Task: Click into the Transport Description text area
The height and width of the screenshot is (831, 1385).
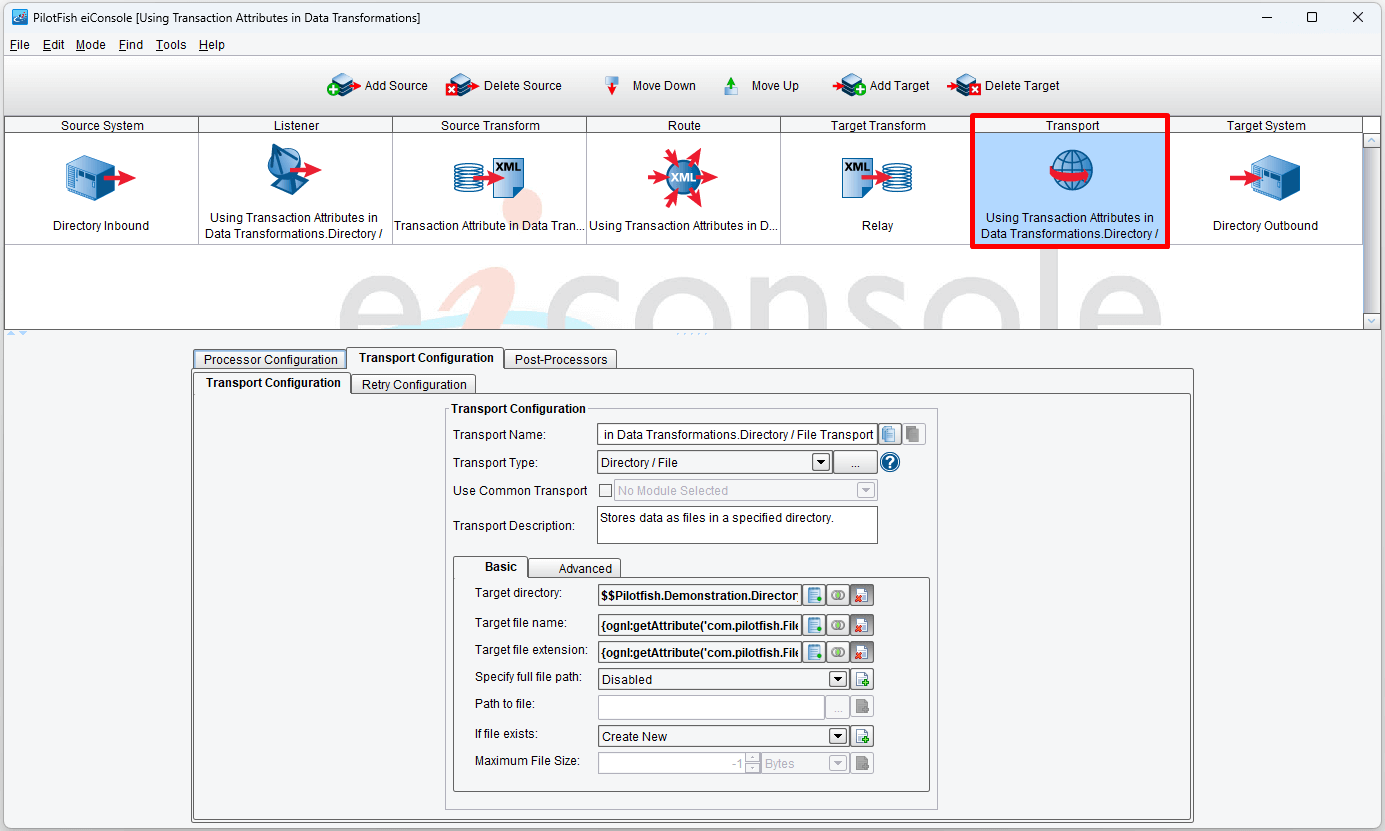Action: click(737, 525)
